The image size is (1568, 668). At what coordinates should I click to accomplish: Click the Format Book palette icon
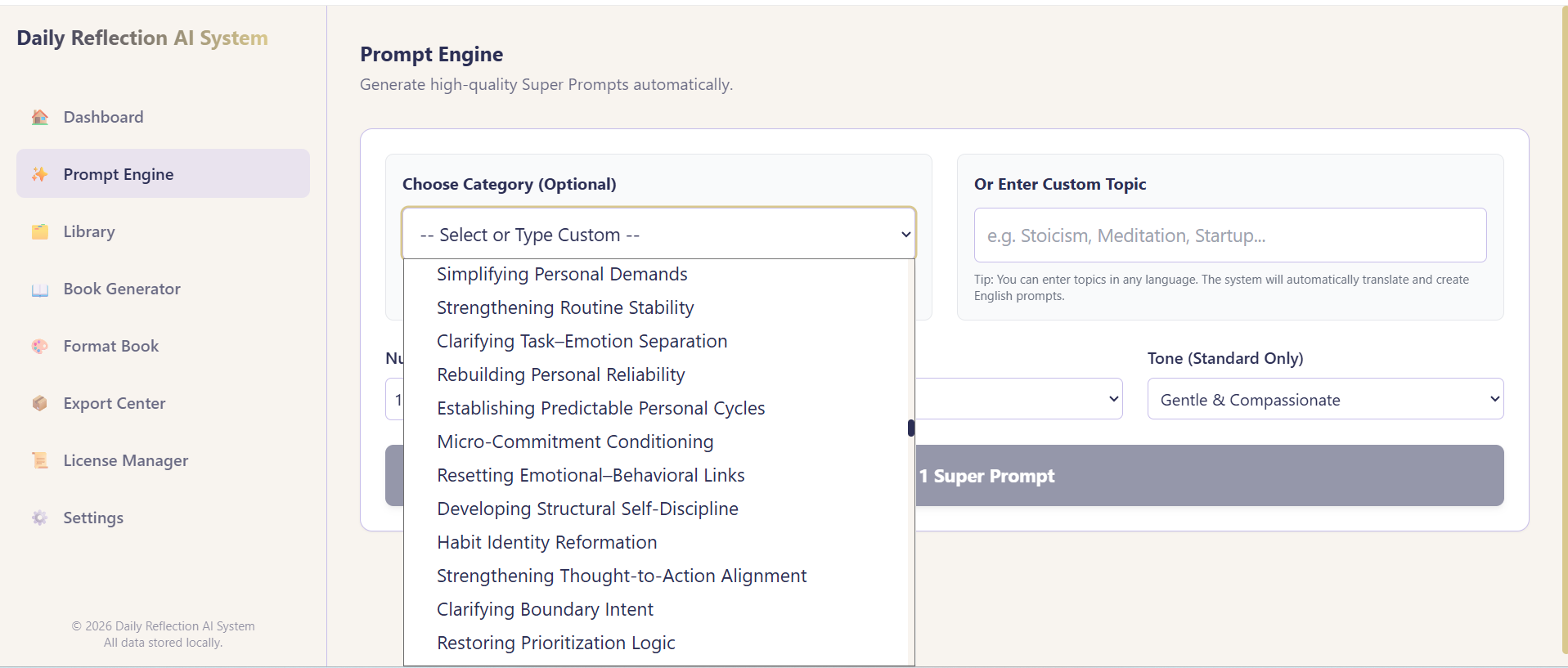(39, 346)
